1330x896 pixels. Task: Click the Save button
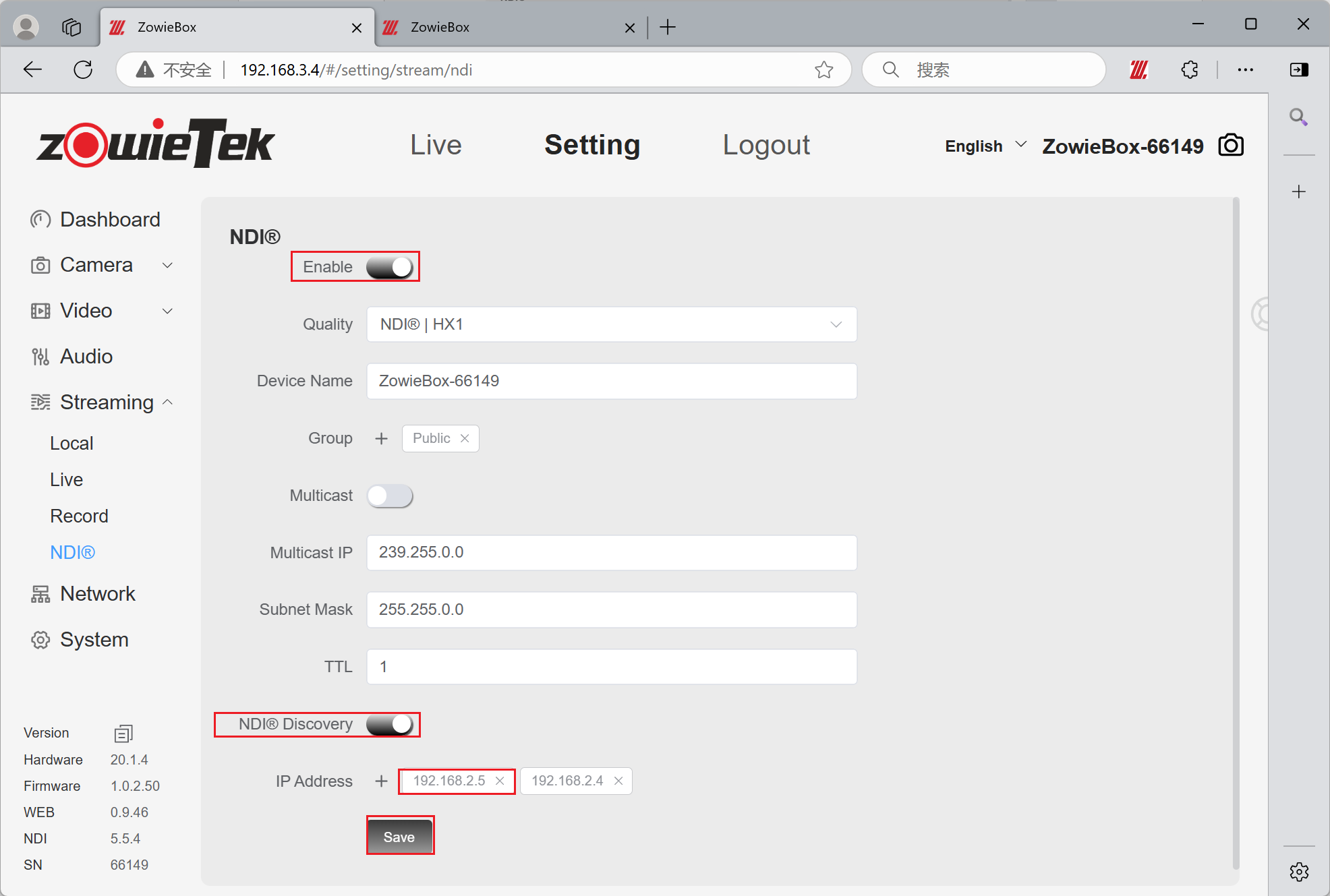click(x=399, y=837)
